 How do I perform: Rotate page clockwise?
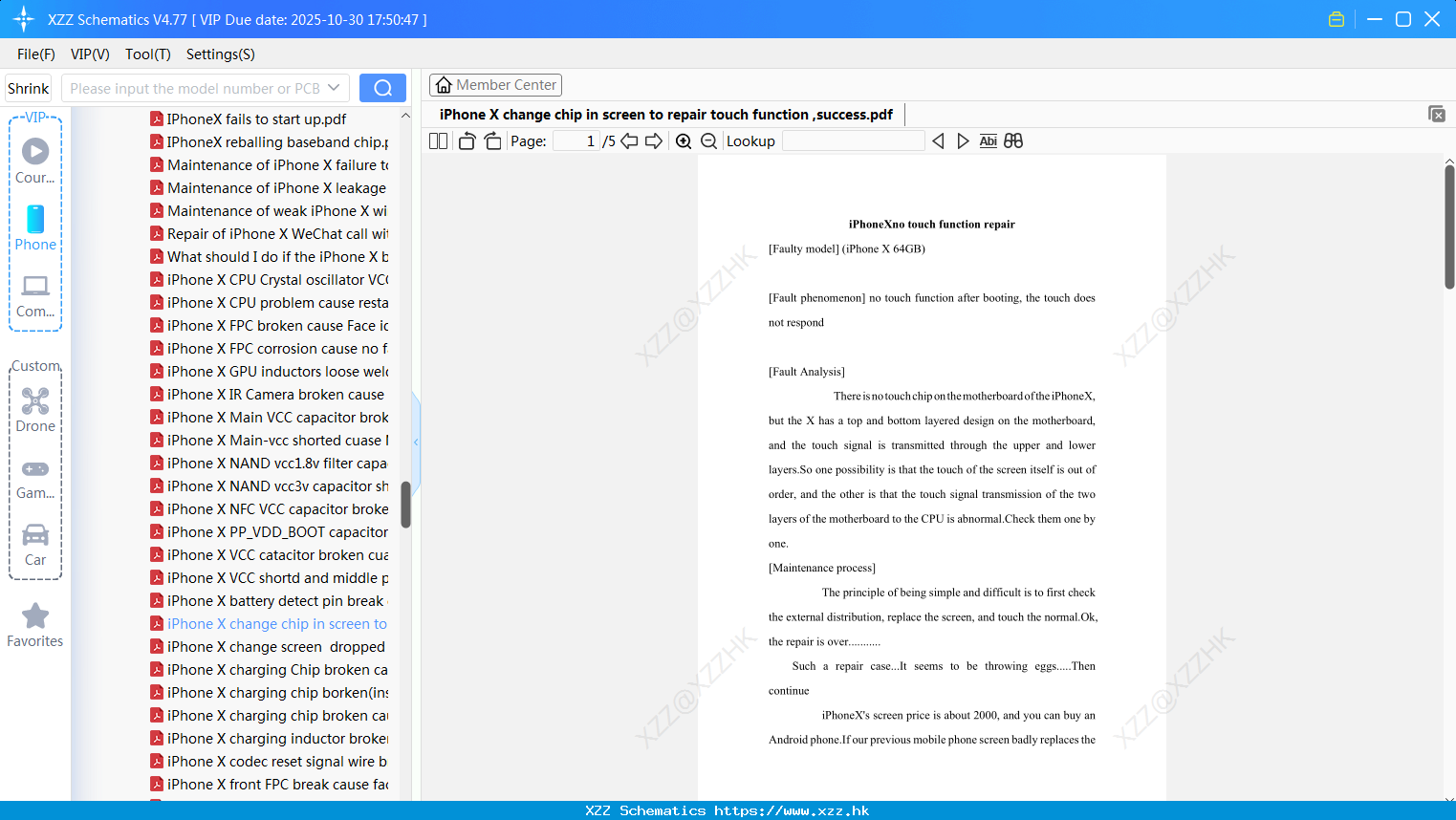coord(492,140)
